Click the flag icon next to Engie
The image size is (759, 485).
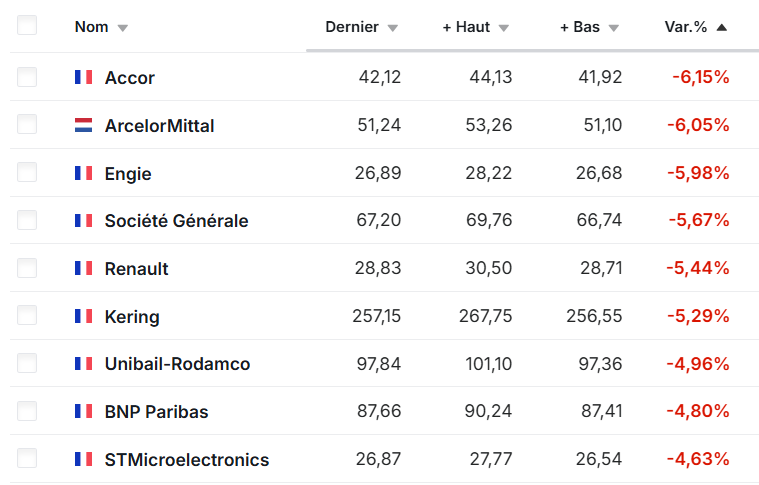tap(83, 173)
